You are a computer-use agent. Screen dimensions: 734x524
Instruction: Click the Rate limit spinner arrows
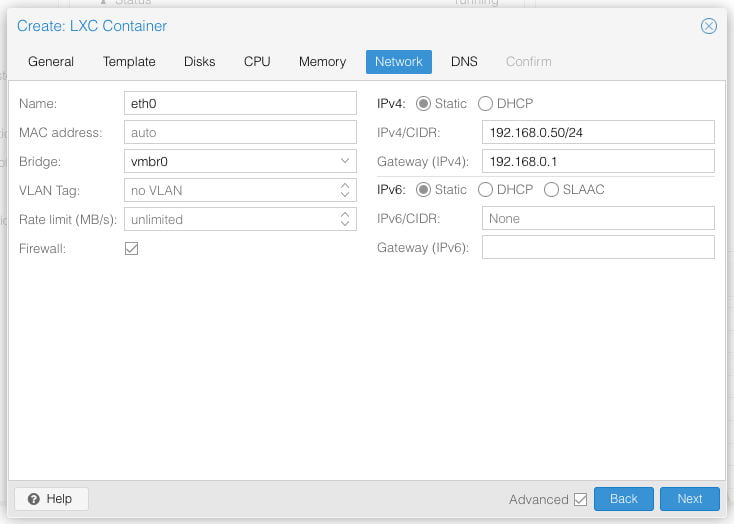click(x=345, y=219)
